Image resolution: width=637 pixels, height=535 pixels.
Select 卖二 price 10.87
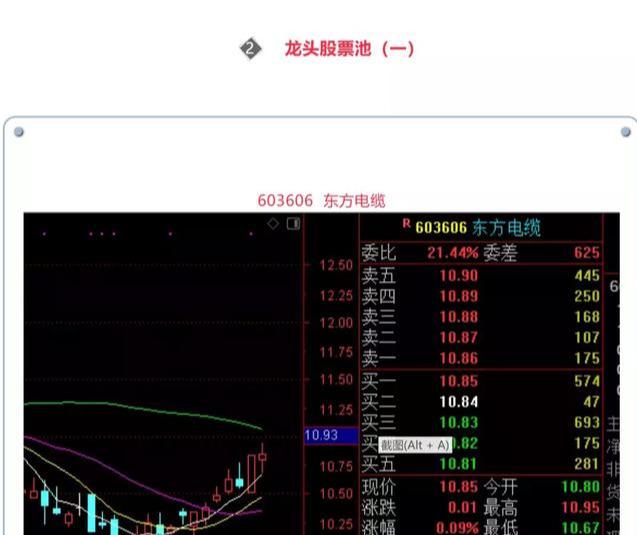click(459, 338)
